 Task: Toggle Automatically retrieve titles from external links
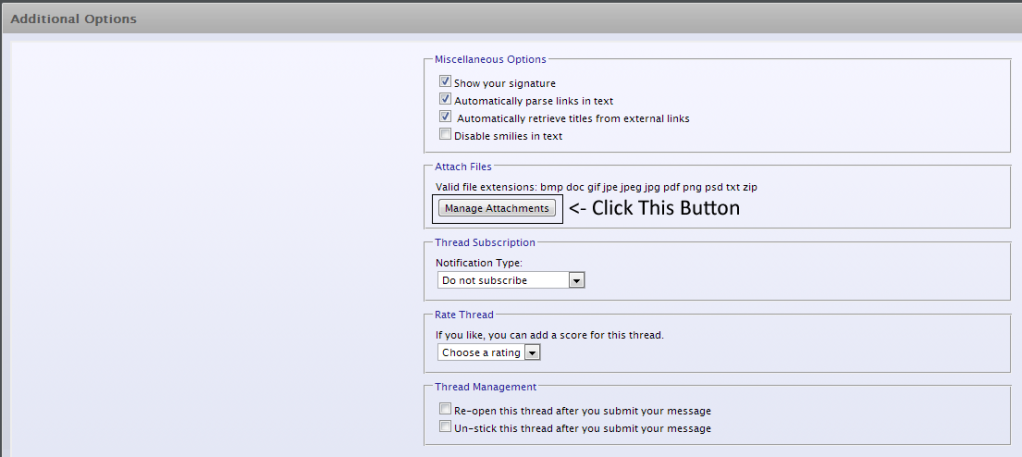click(445, 117)
